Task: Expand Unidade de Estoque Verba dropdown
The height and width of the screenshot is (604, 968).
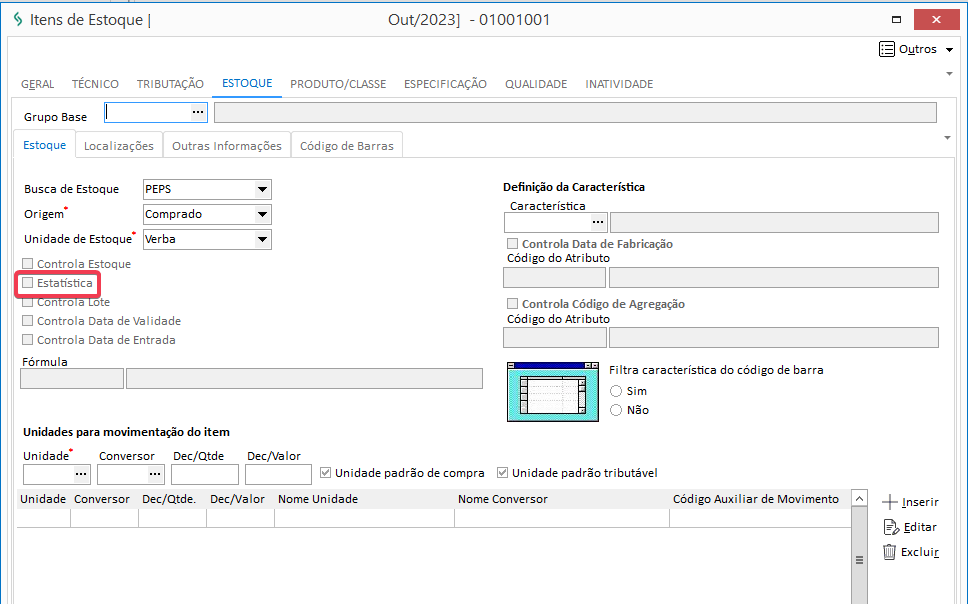Action: click(262, 239)
